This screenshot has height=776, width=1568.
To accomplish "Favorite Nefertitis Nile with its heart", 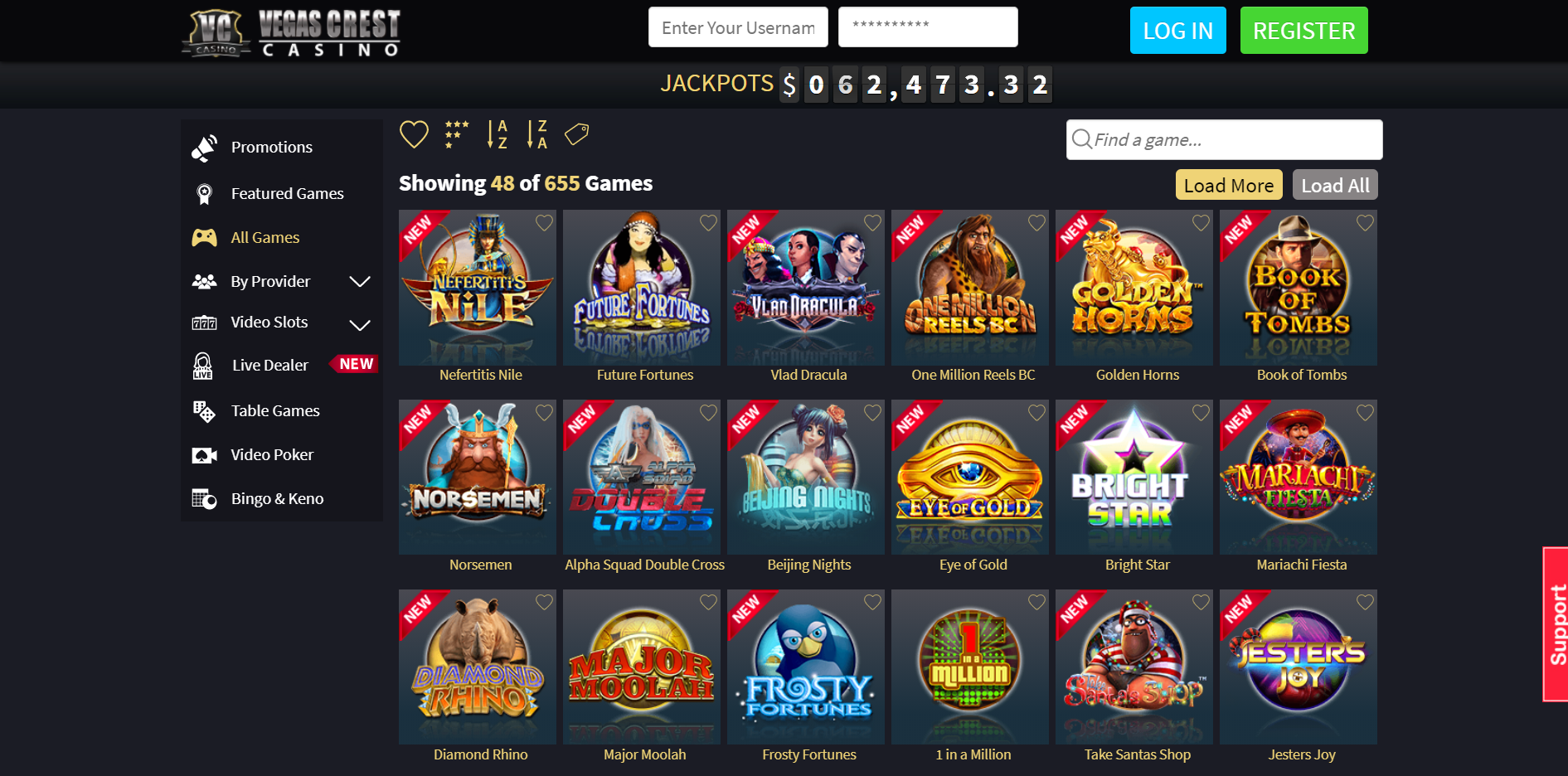I will (x=544, y=223).
